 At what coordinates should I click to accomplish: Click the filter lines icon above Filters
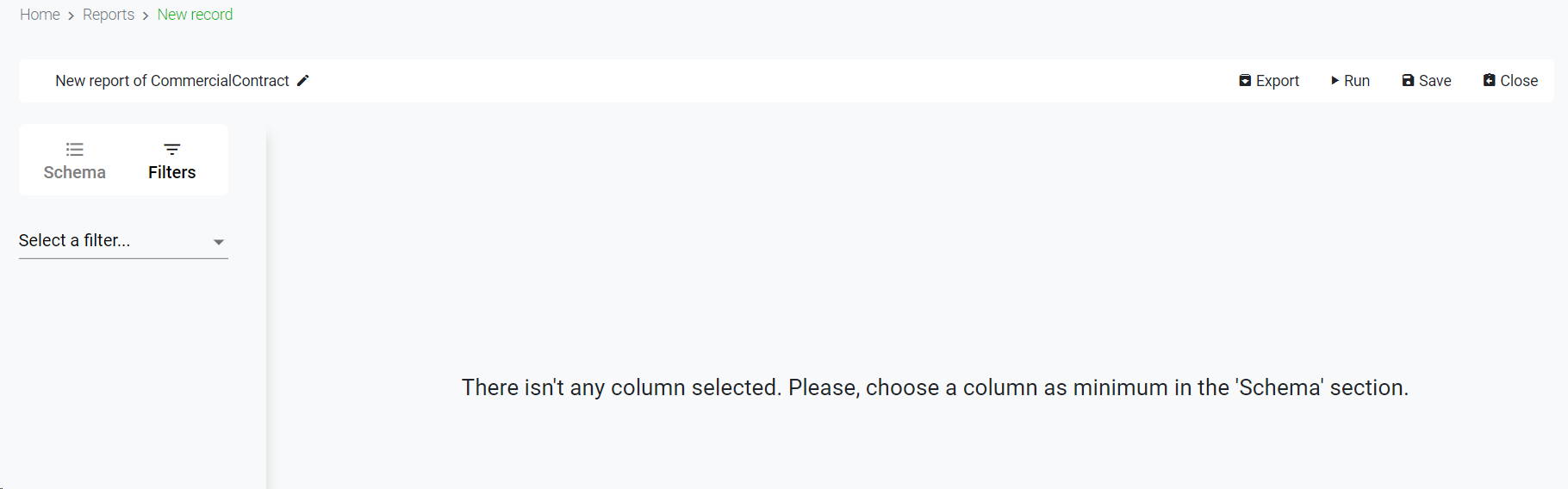coord(172,149)
